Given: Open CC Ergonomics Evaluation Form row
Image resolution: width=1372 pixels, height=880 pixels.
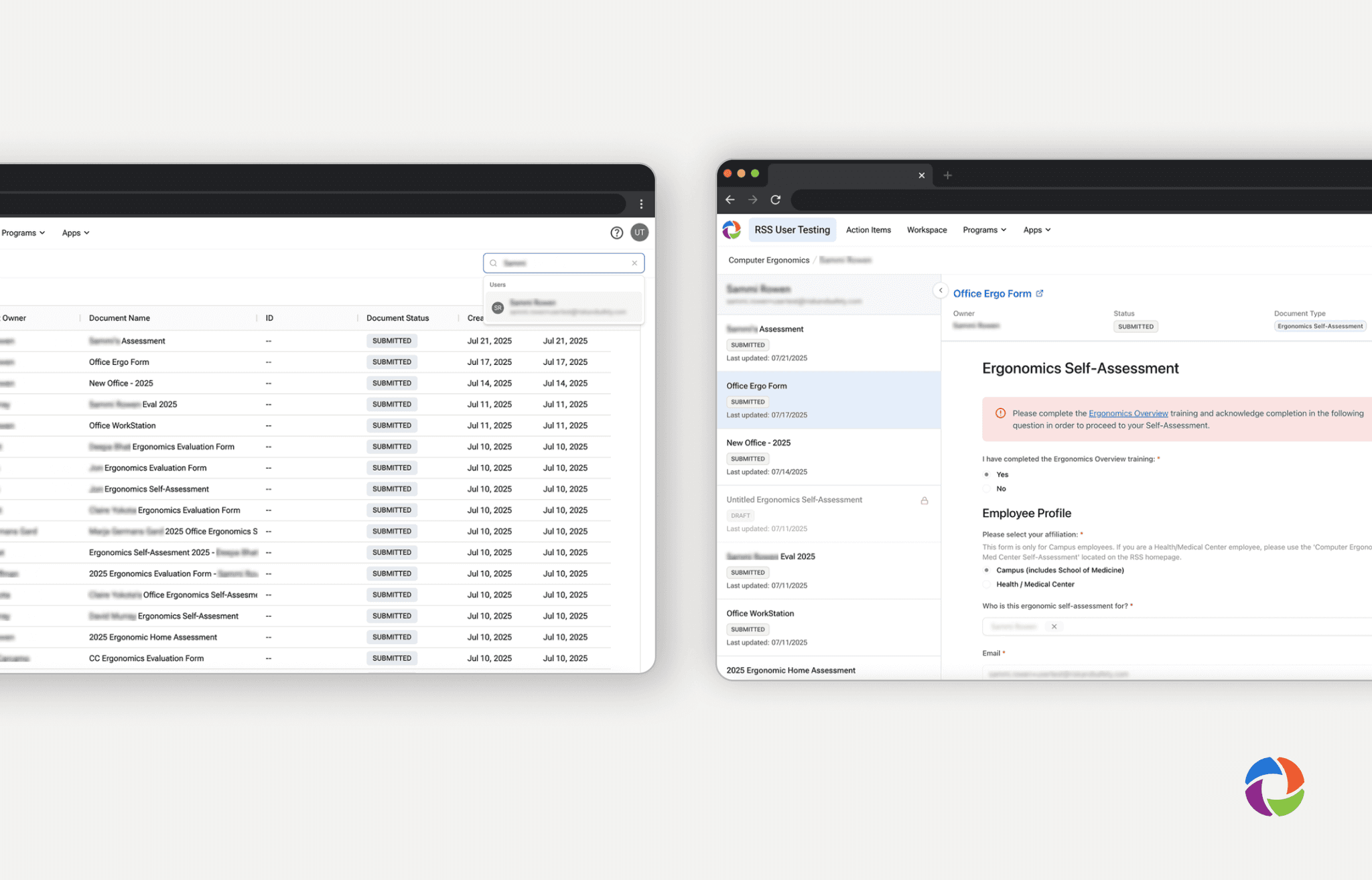Looking at the screenshot, I should coord(305,658).
